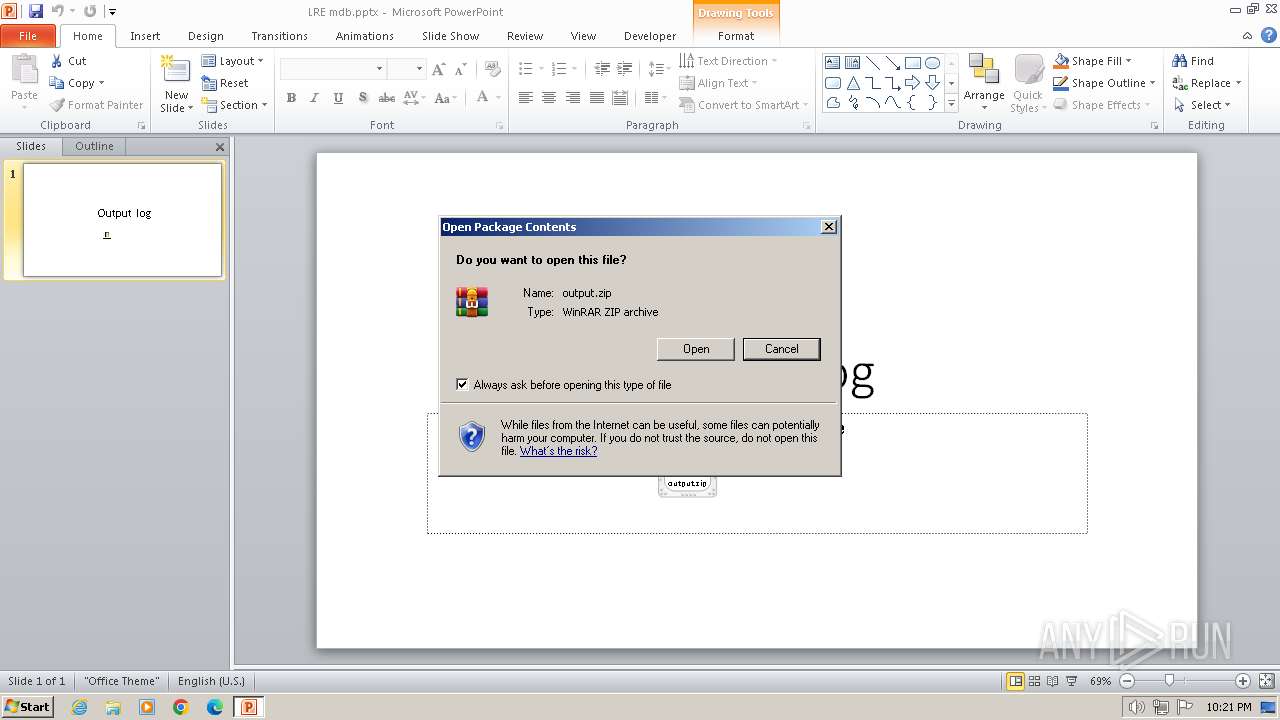Open Chrome from the taskbar
This screenshot has height=720, width=1280.
point(181,707)
